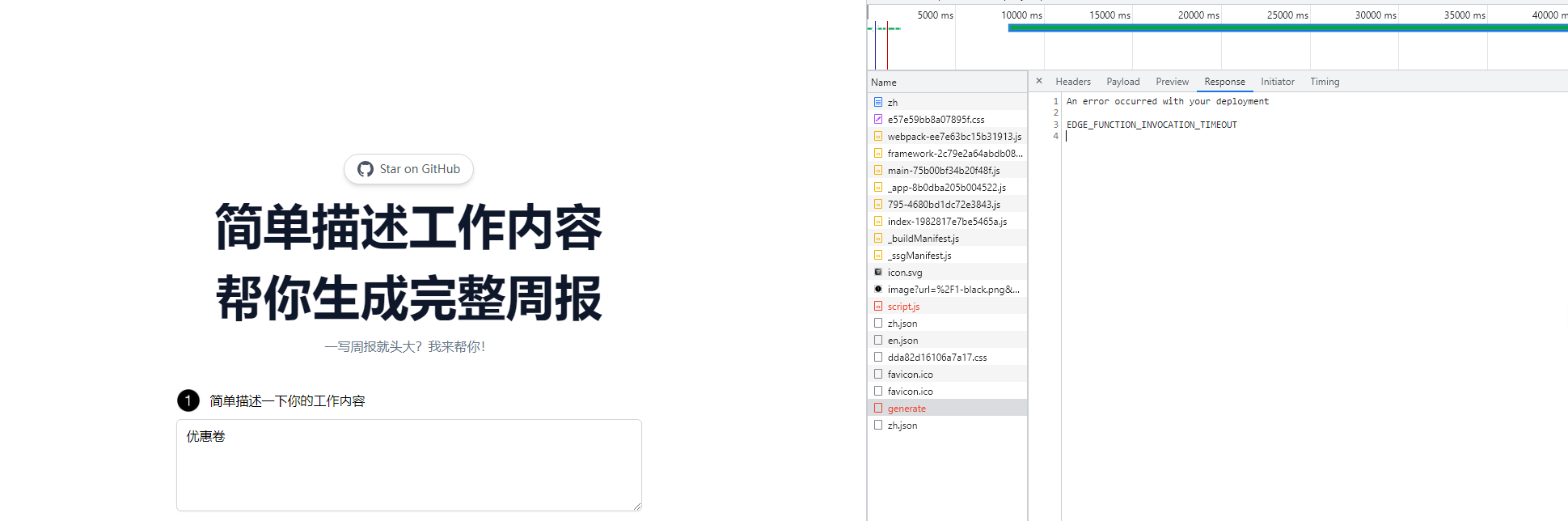Image resolution: width=1568 pixels, height=521 pixels.
Task: Click the file icon beside en.json
Action: pyautogui.click(x=878, y=340)
